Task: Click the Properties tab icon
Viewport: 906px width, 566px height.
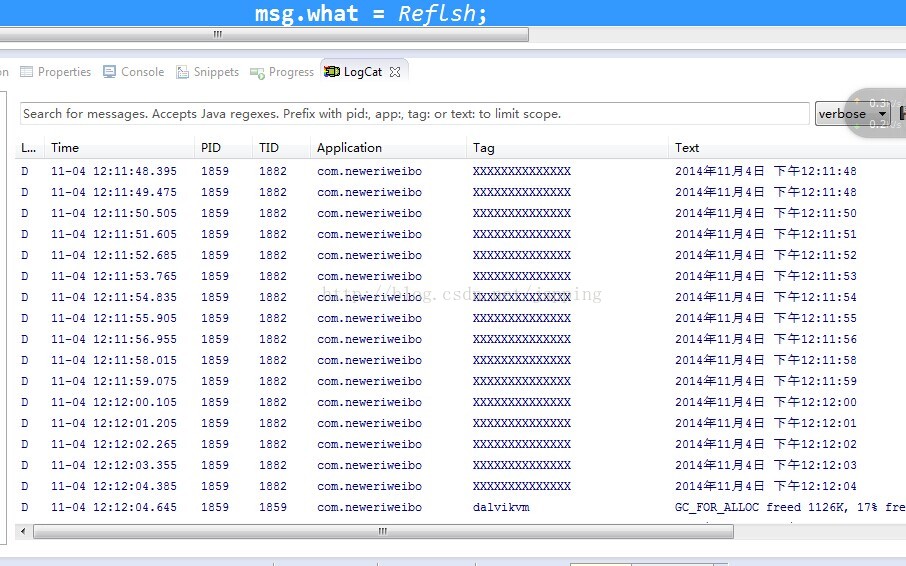Action: (x=27, y=72)
